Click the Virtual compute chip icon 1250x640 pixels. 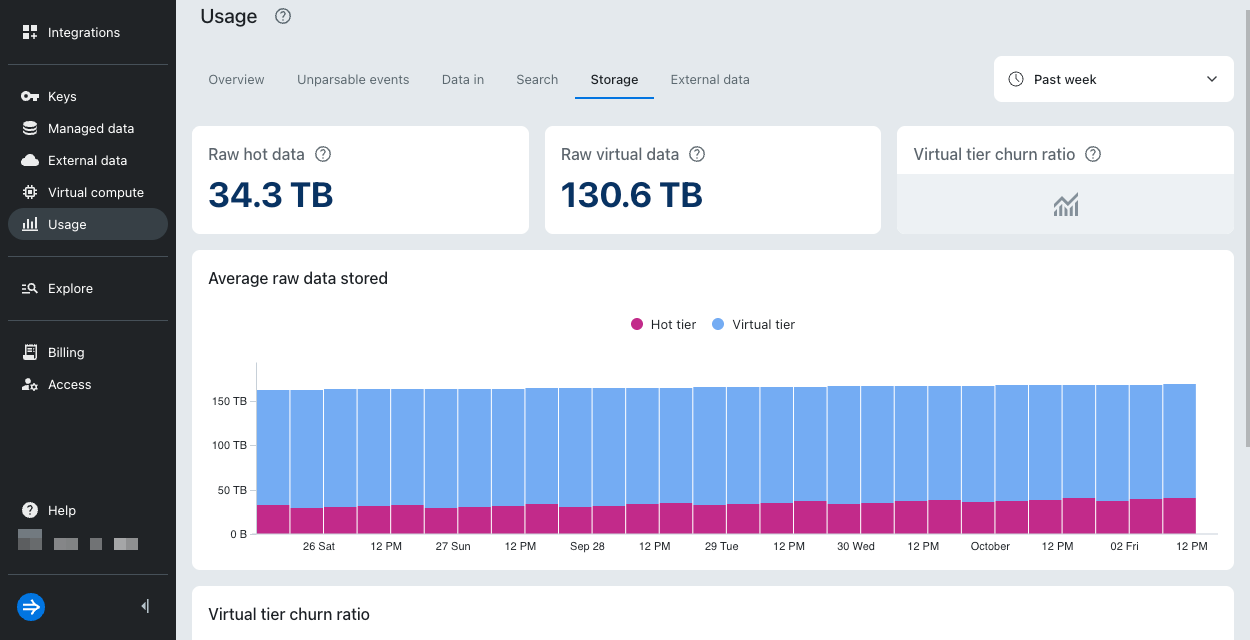tap(30, 192)
